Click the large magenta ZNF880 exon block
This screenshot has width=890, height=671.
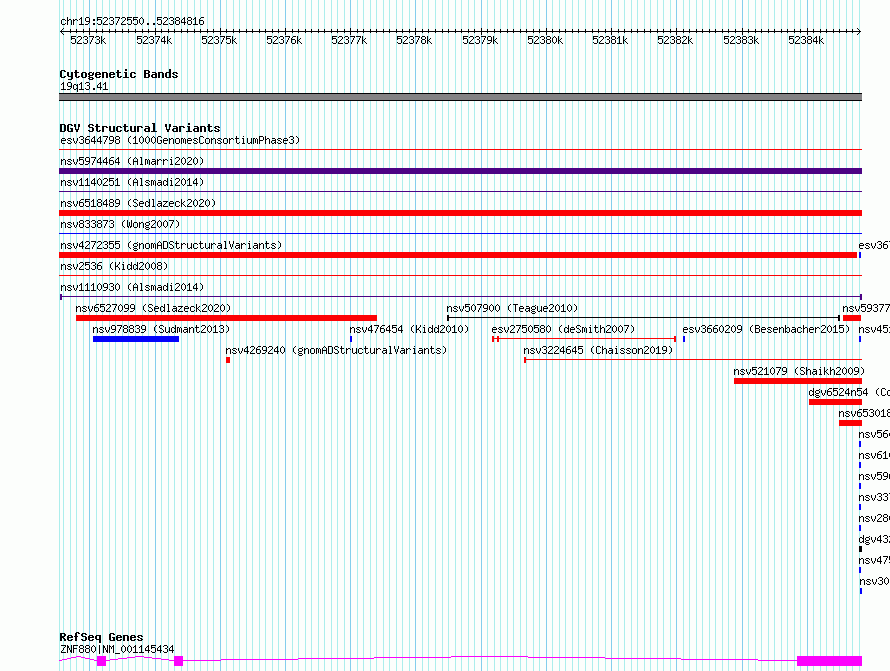point(829,661)
